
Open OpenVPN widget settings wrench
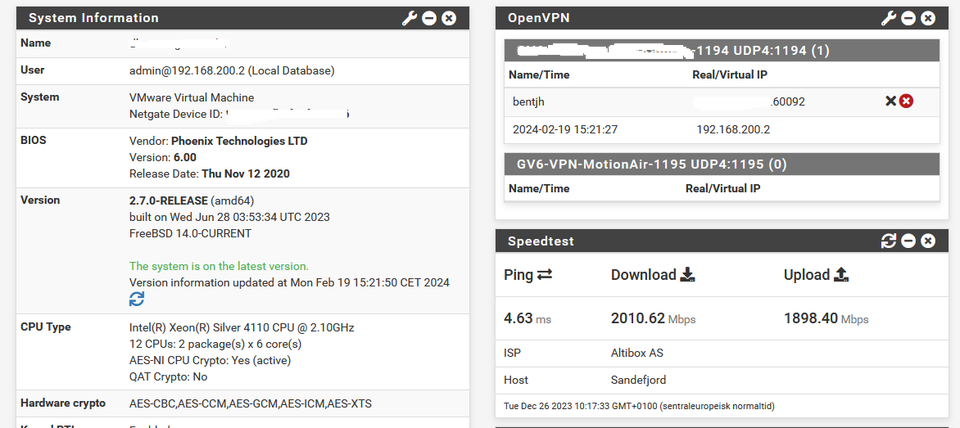coord(888,18)
